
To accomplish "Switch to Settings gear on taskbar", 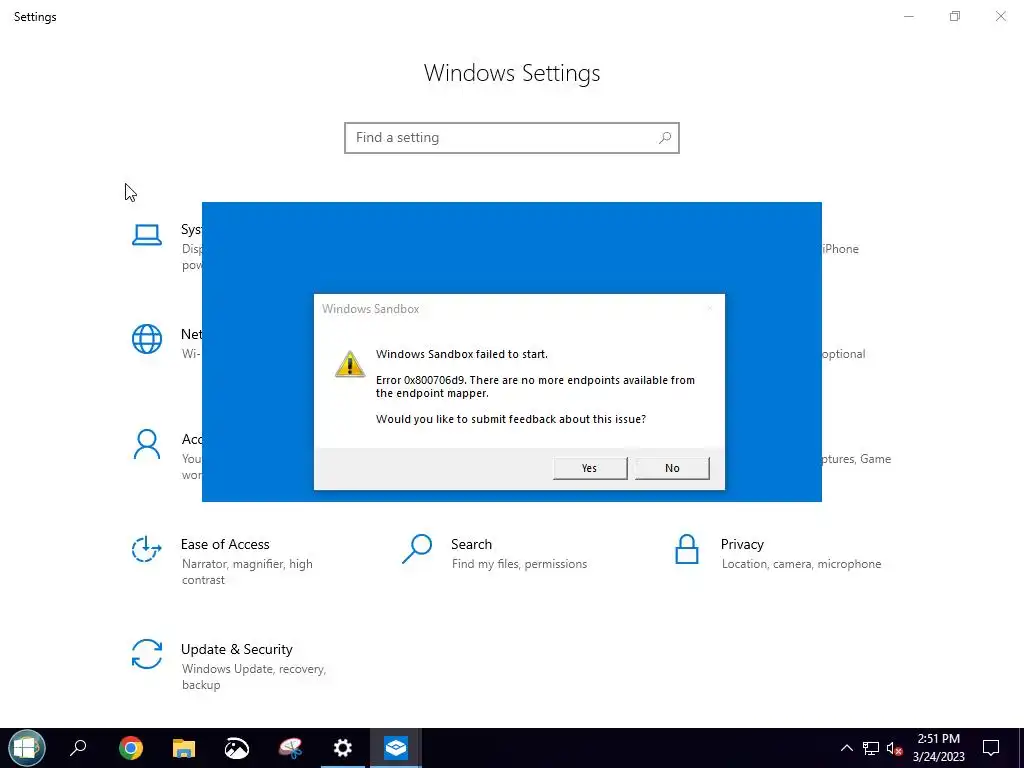I will [343, 748].
